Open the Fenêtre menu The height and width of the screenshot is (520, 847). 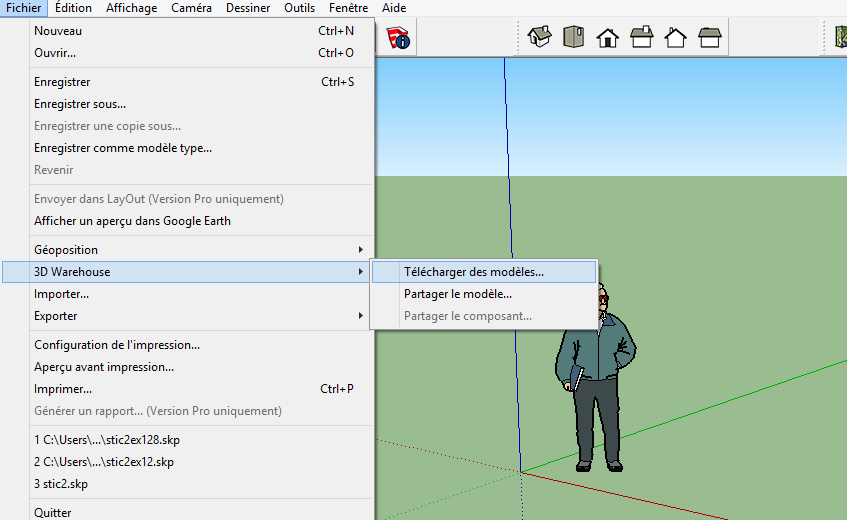(348, 8)
